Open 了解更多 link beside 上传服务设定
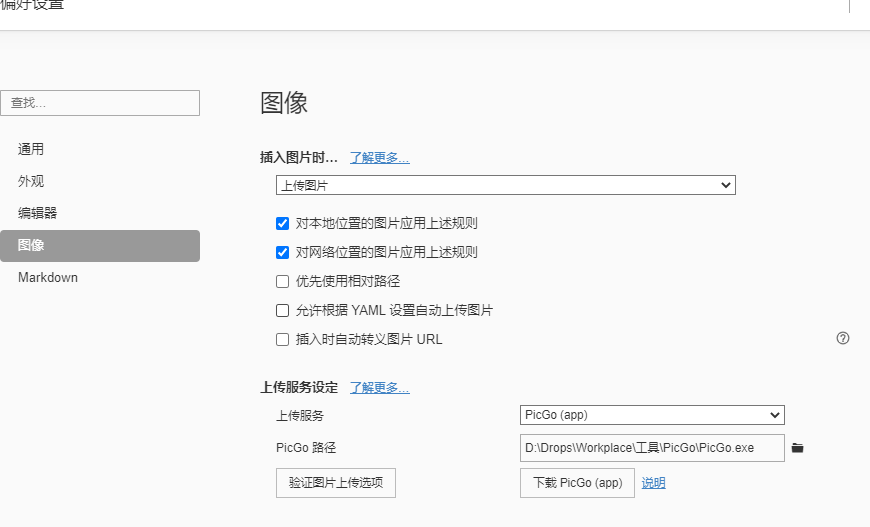Image resolution: width=870 pixels, height=527 pixels. [x=379, y=388]
